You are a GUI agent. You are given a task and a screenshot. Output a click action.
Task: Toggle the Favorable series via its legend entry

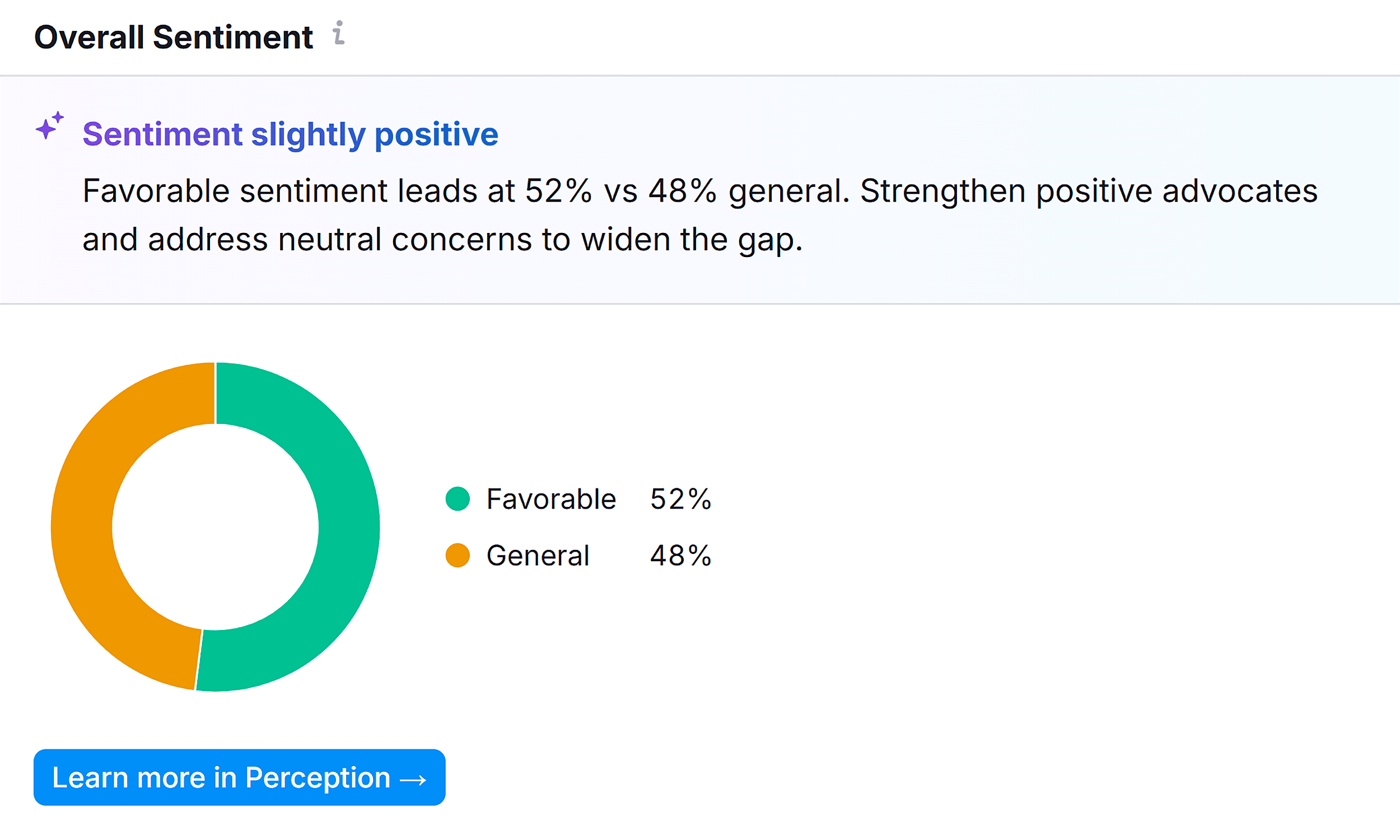[550, 498]
